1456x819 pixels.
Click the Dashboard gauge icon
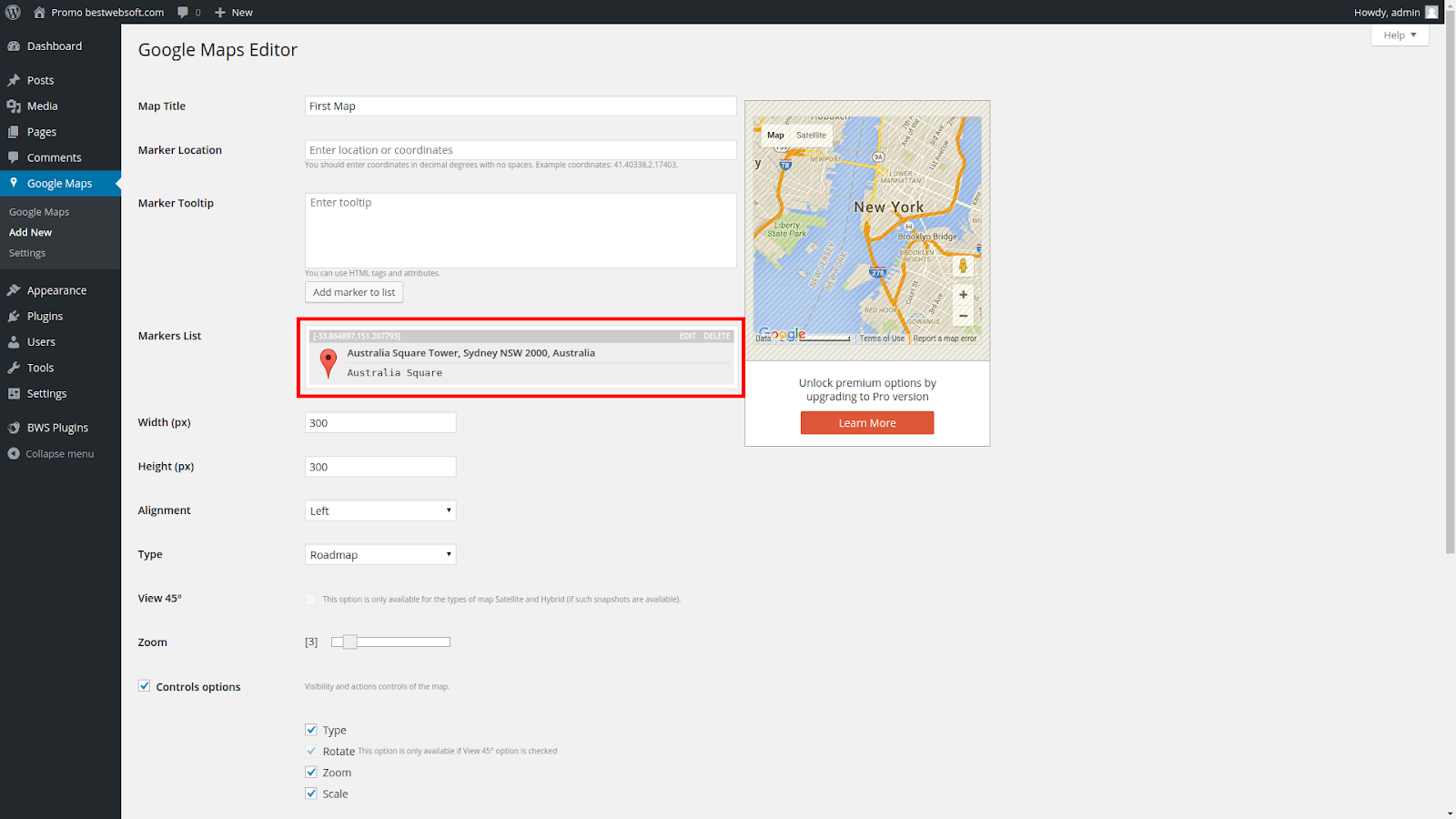click(x=14, y=46)
